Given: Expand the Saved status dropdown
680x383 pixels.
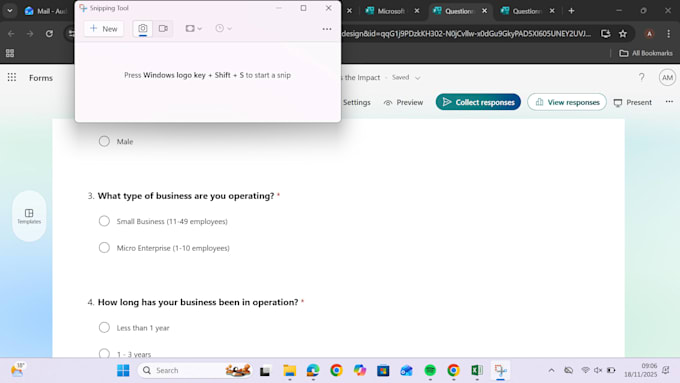Looking at the screenshot, I should tap(406, 78).
